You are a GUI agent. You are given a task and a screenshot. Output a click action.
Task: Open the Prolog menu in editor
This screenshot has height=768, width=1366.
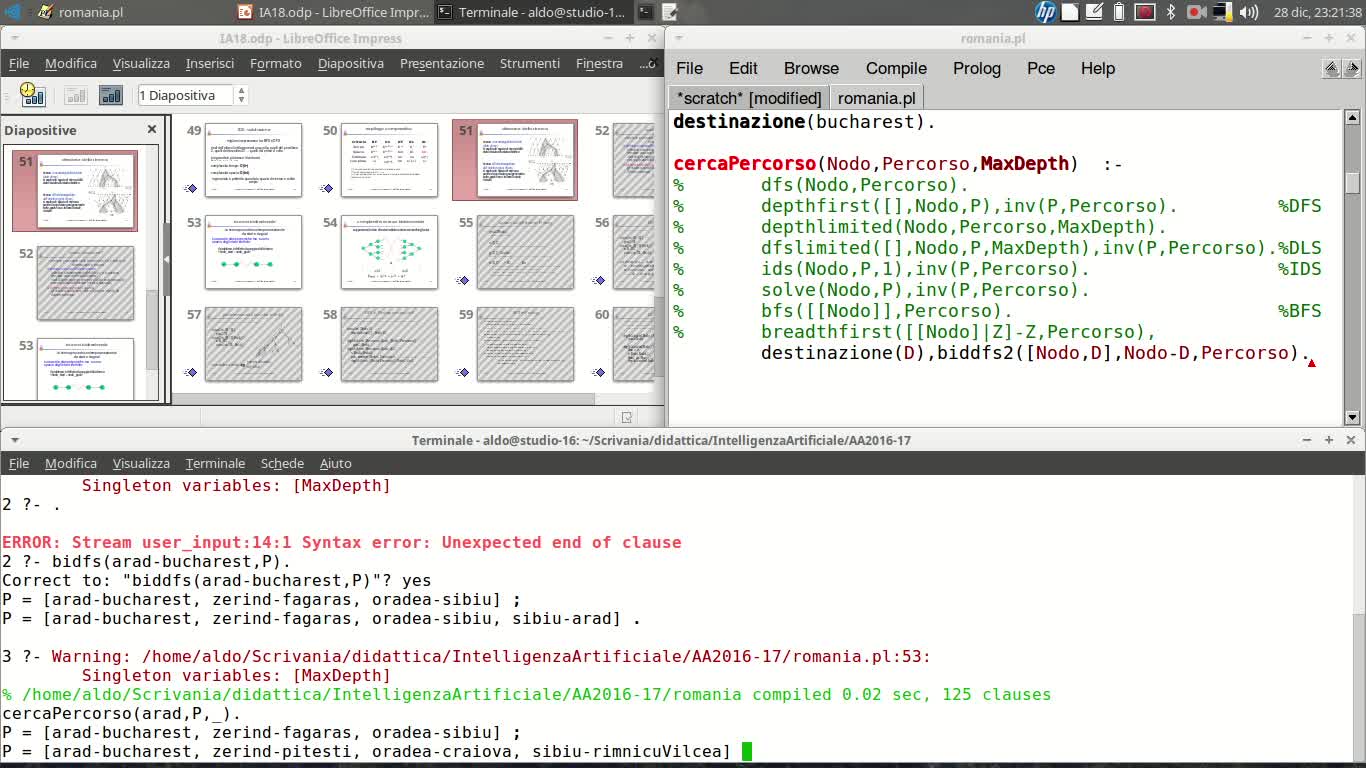tap(977, 68)
